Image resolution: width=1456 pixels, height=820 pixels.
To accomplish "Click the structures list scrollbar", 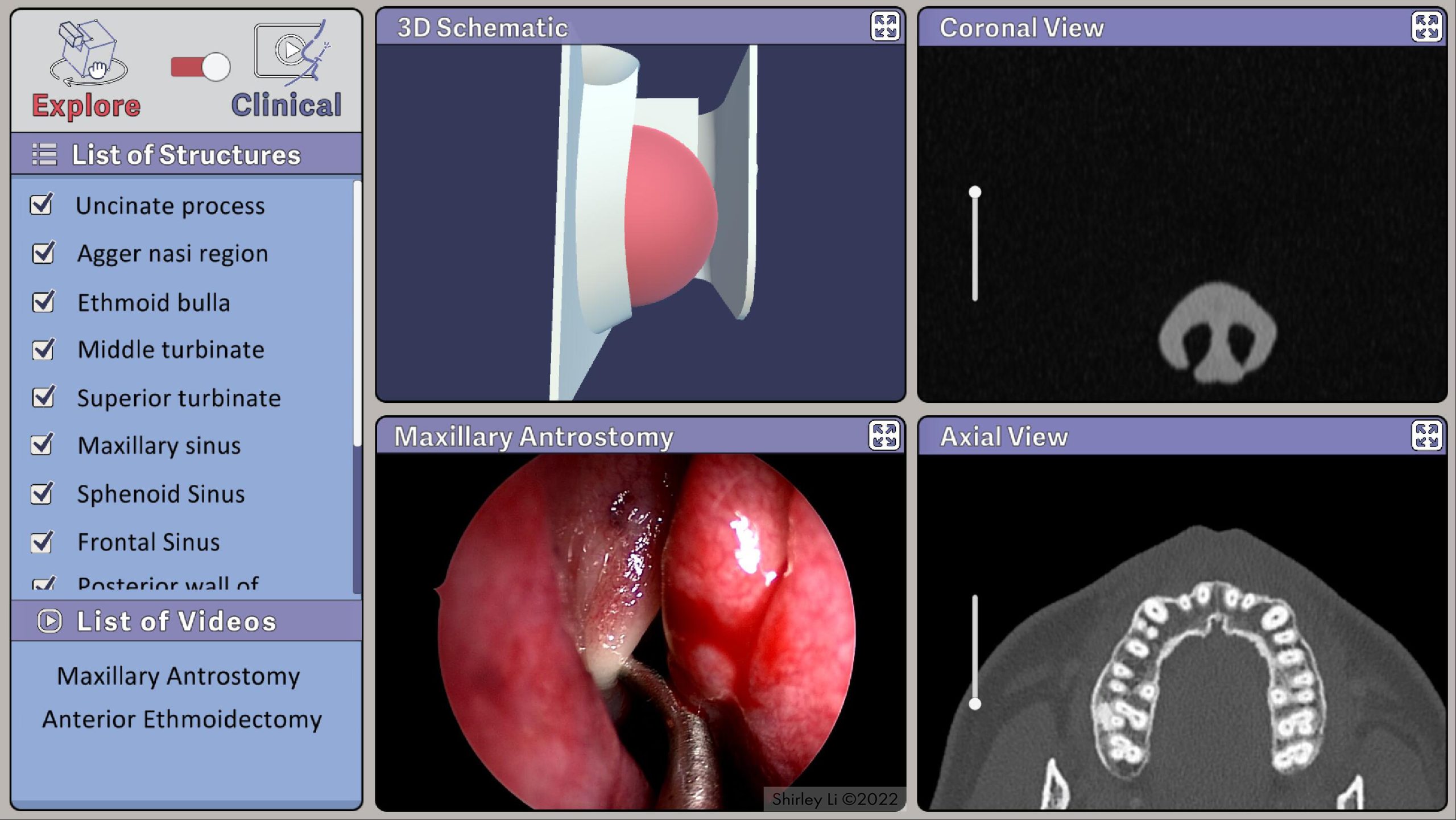I will point(357,313).
